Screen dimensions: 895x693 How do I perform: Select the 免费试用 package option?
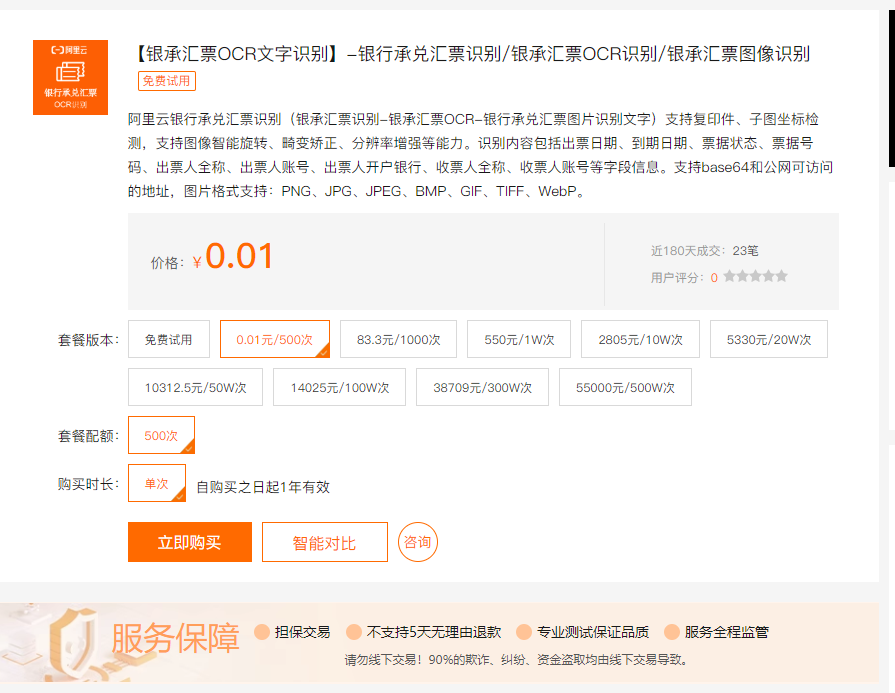[169, 339]
